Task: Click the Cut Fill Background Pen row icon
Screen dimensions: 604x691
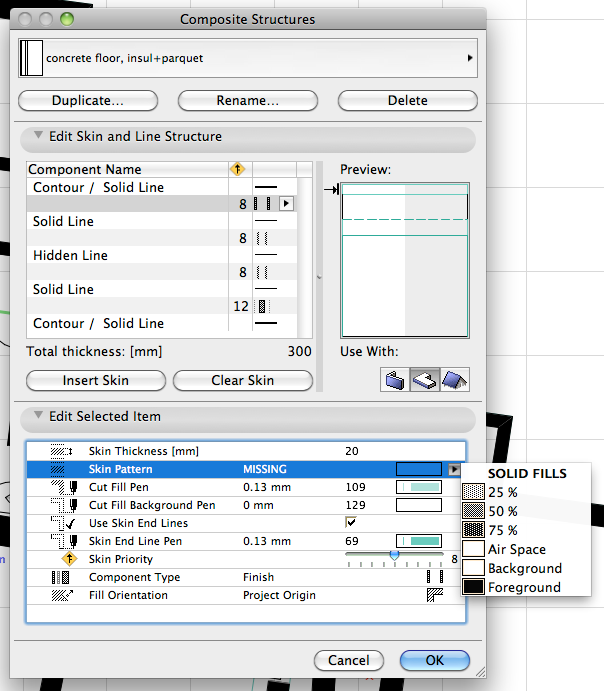Action: point(64,505)
